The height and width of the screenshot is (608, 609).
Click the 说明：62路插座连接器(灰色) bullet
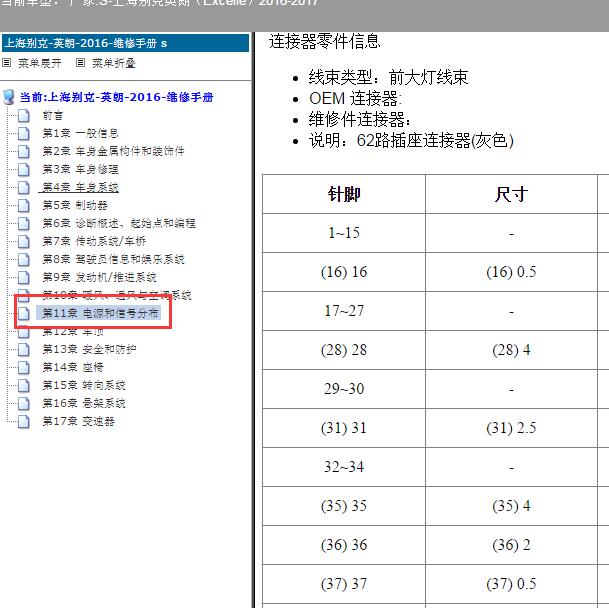tap(411, 140)
